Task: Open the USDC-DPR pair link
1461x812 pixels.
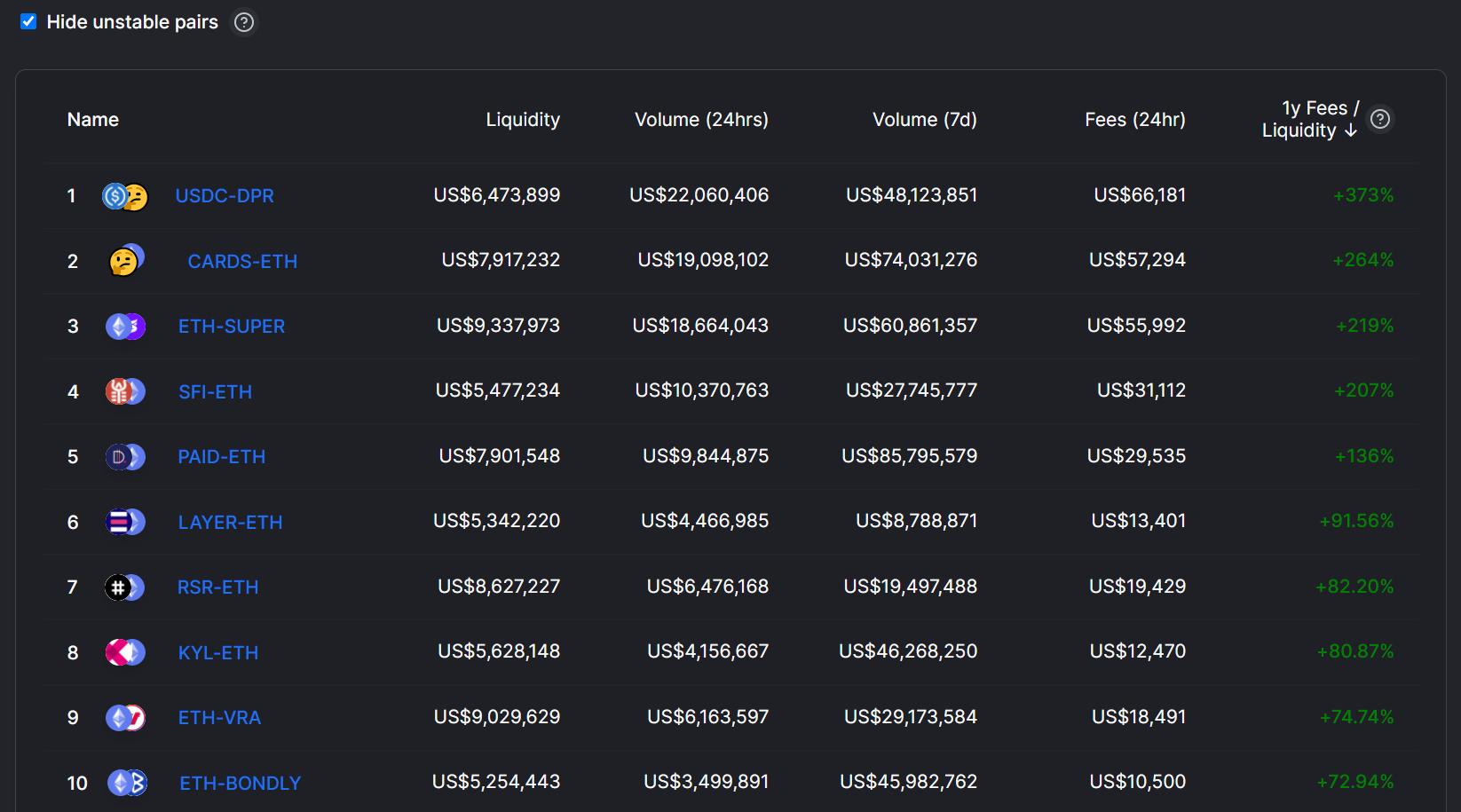Action: tap(225, 195)
